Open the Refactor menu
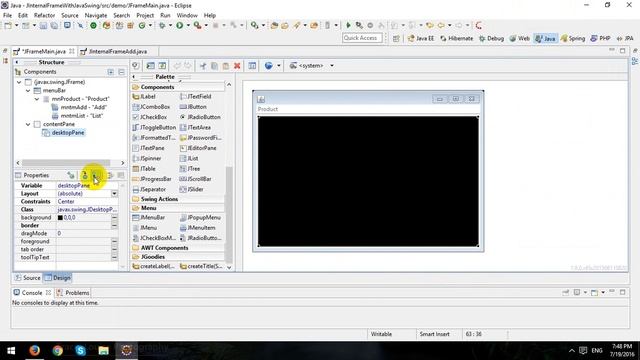Viewport: 640px width, 360px height. [44, 15]
